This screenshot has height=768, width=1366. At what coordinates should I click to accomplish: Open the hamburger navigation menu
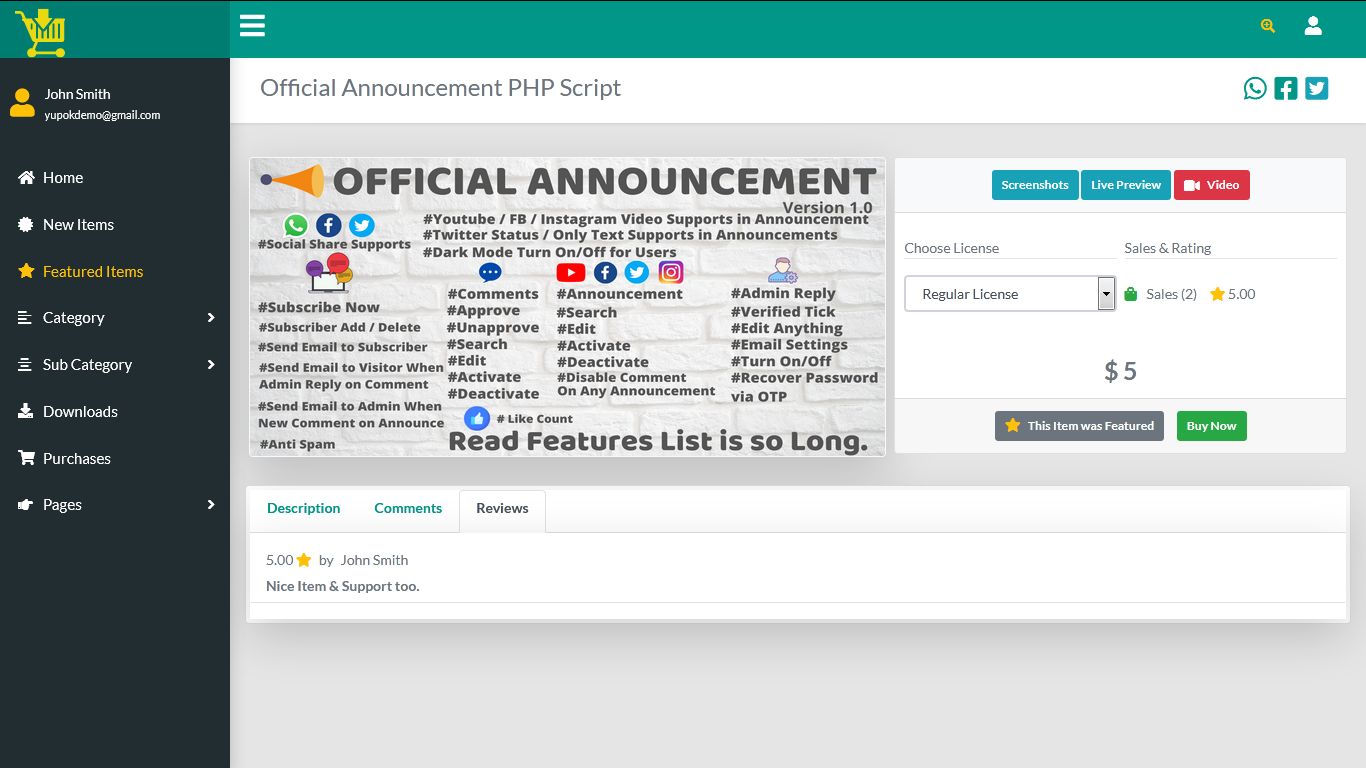(252, 26)
